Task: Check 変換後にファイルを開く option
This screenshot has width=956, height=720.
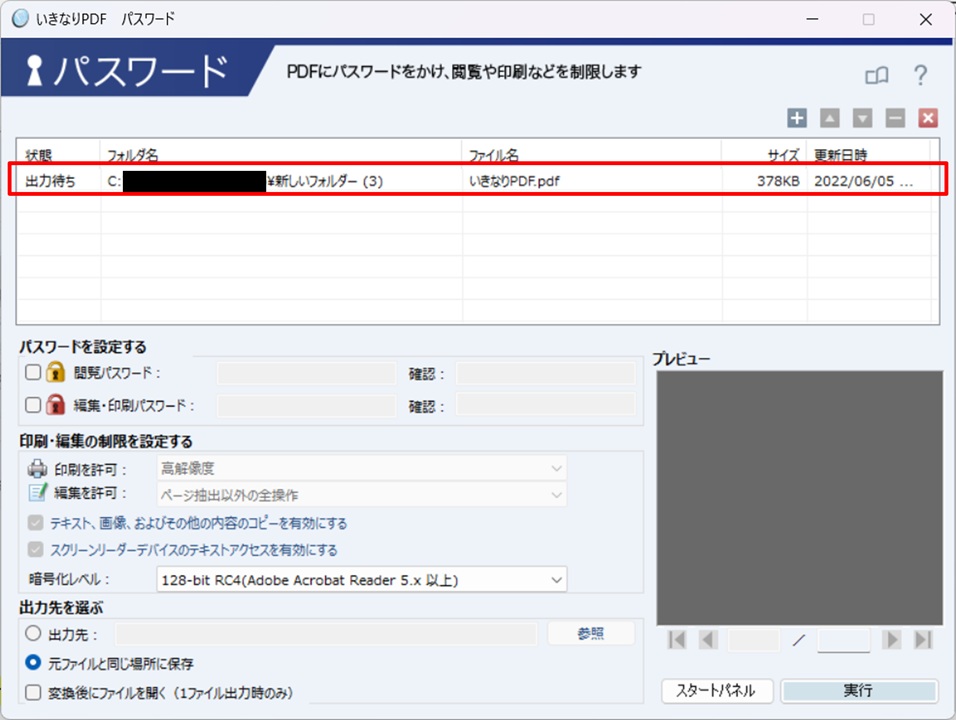Action: (x=33, y=693)
